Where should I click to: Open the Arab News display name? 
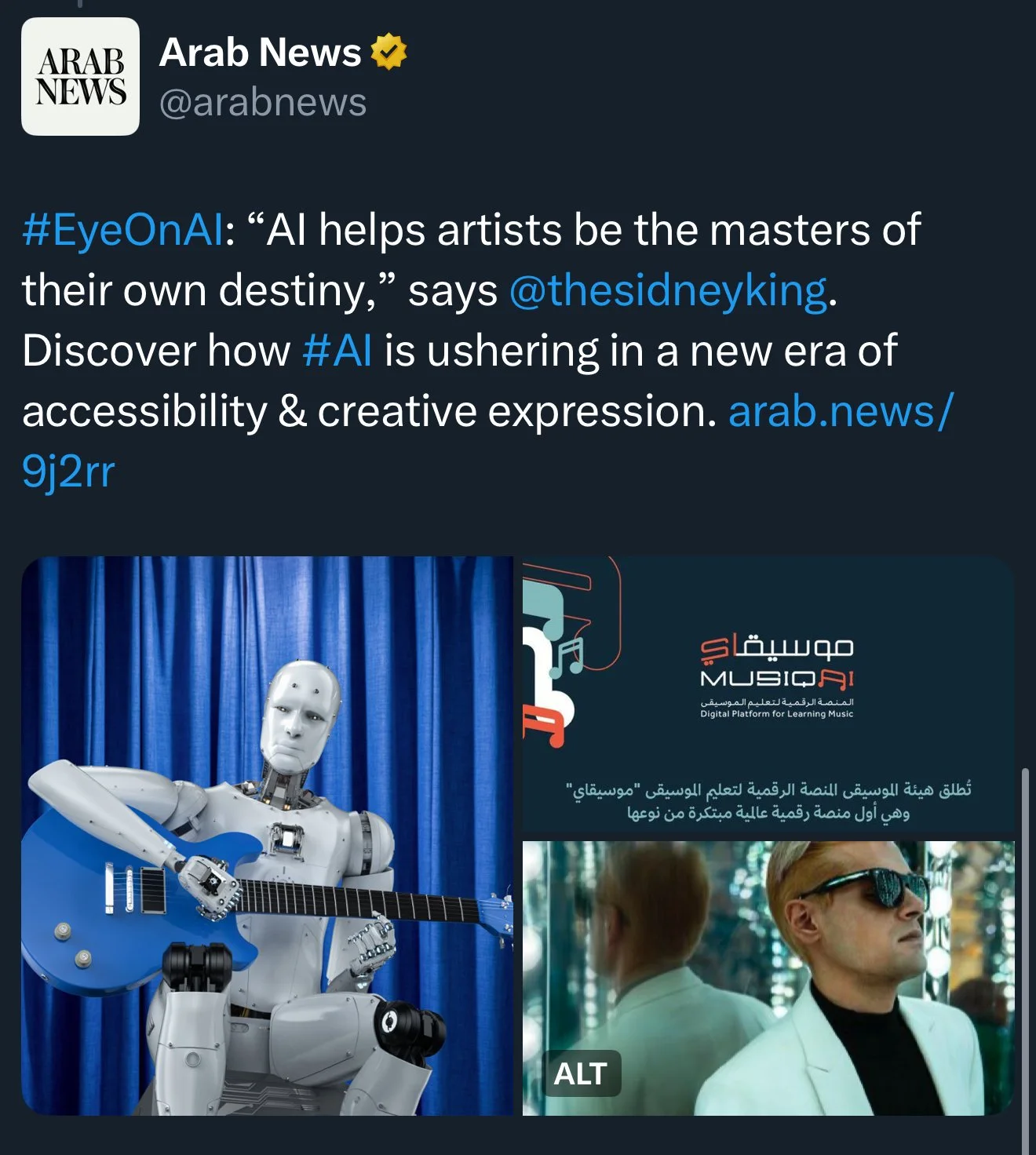coord(260,53)
